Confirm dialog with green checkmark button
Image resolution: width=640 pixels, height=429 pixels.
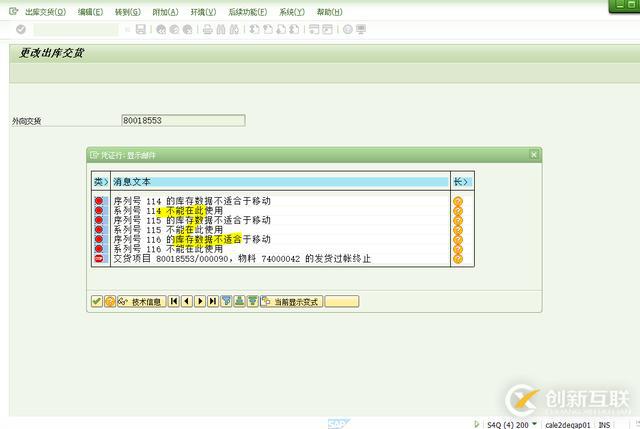(97, 301)
